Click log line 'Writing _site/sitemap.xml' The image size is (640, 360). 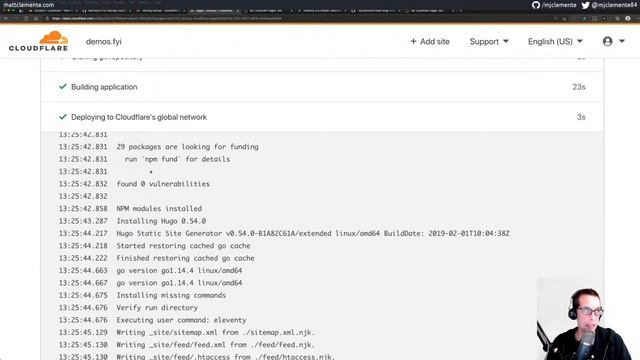click(216, 332)
